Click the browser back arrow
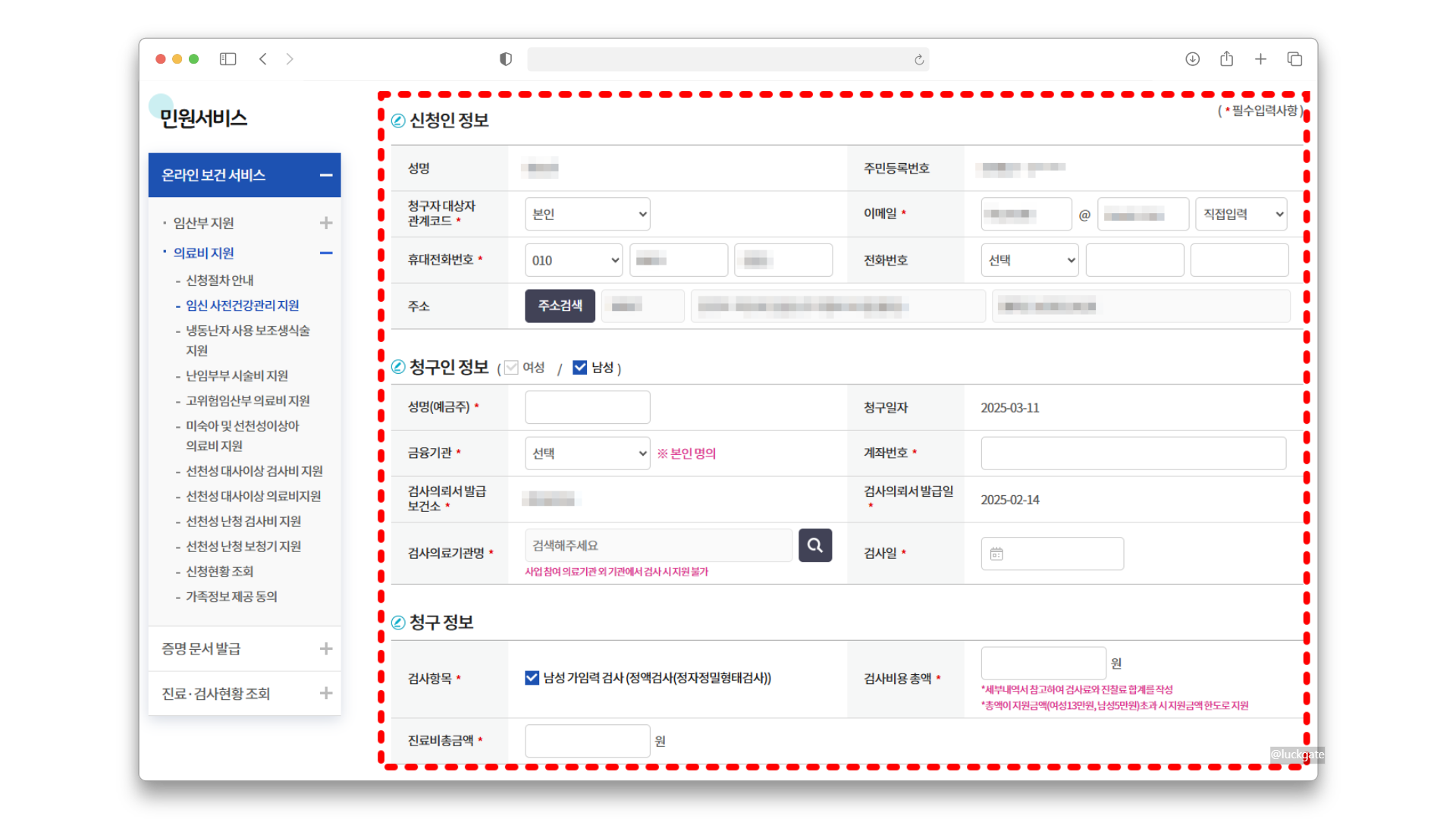Viewport: 1456px width, 819px height. click(x=263, y=59)
